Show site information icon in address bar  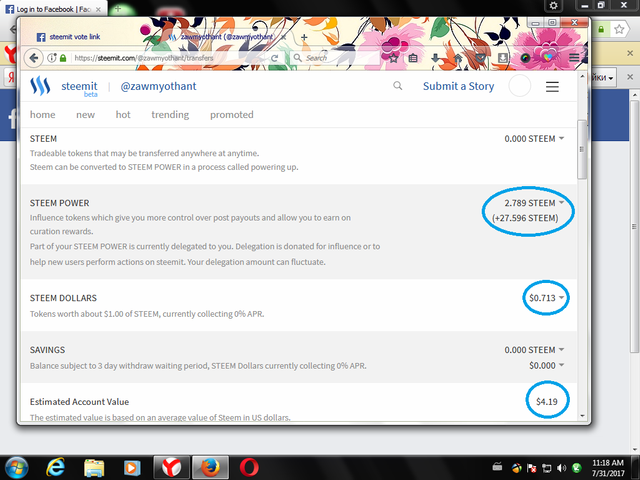pos(51,58)
